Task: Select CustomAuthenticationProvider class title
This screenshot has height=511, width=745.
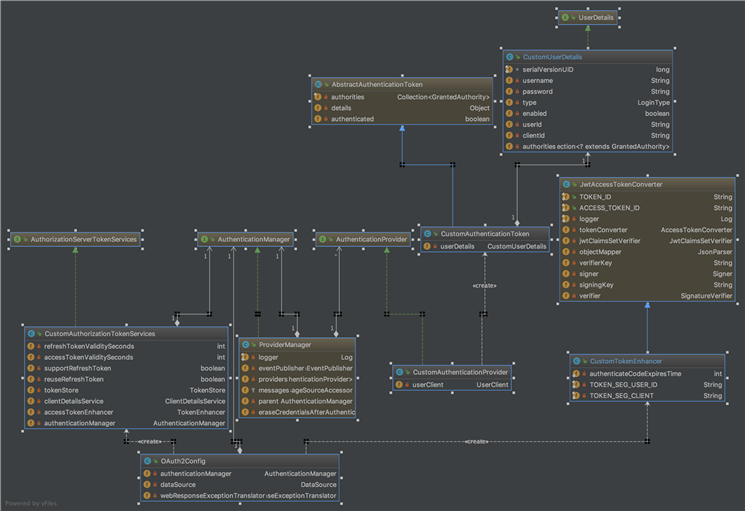Action: click(460, 372)
